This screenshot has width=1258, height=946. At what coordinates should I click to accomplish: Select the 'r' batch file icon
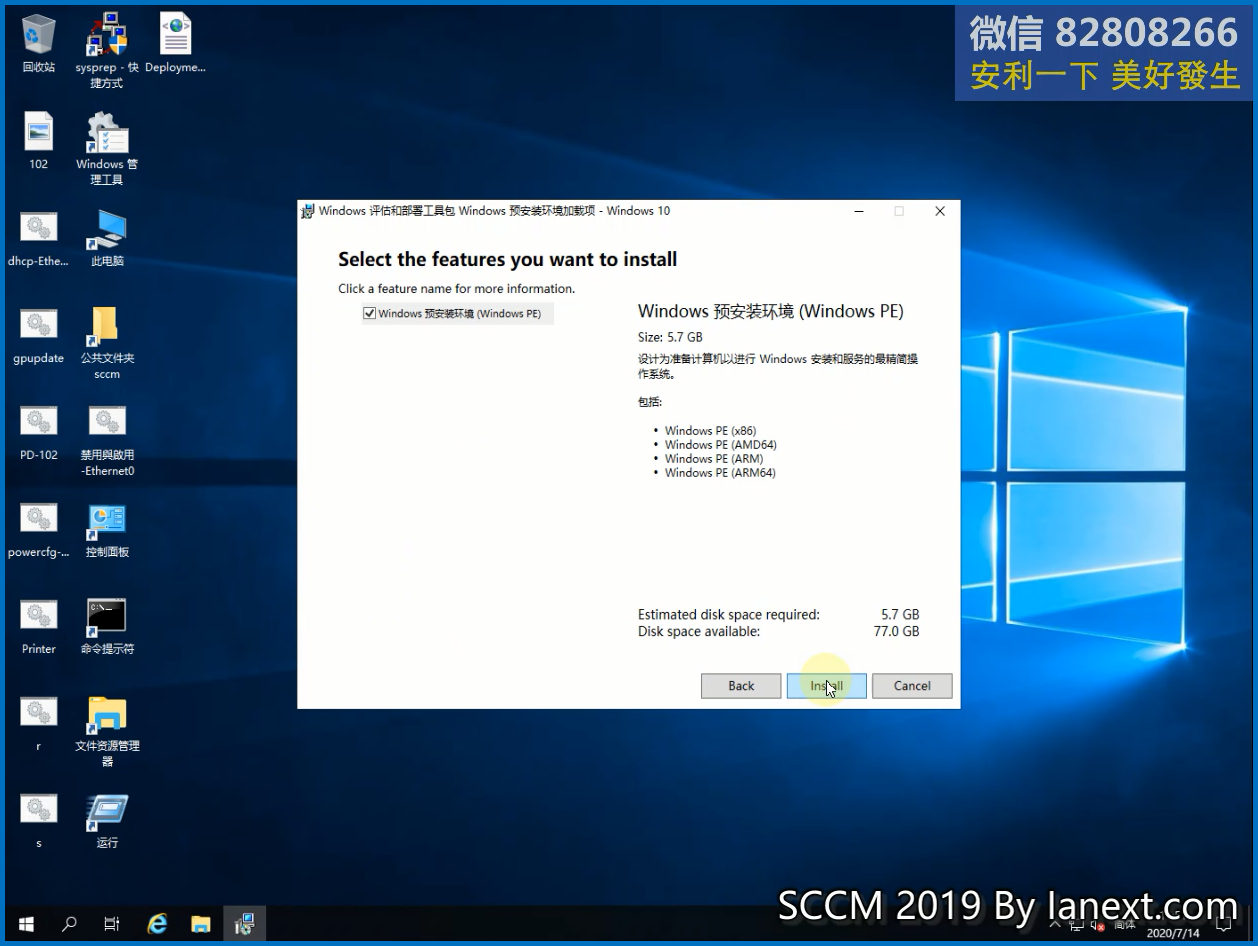[x=38, y=723]
